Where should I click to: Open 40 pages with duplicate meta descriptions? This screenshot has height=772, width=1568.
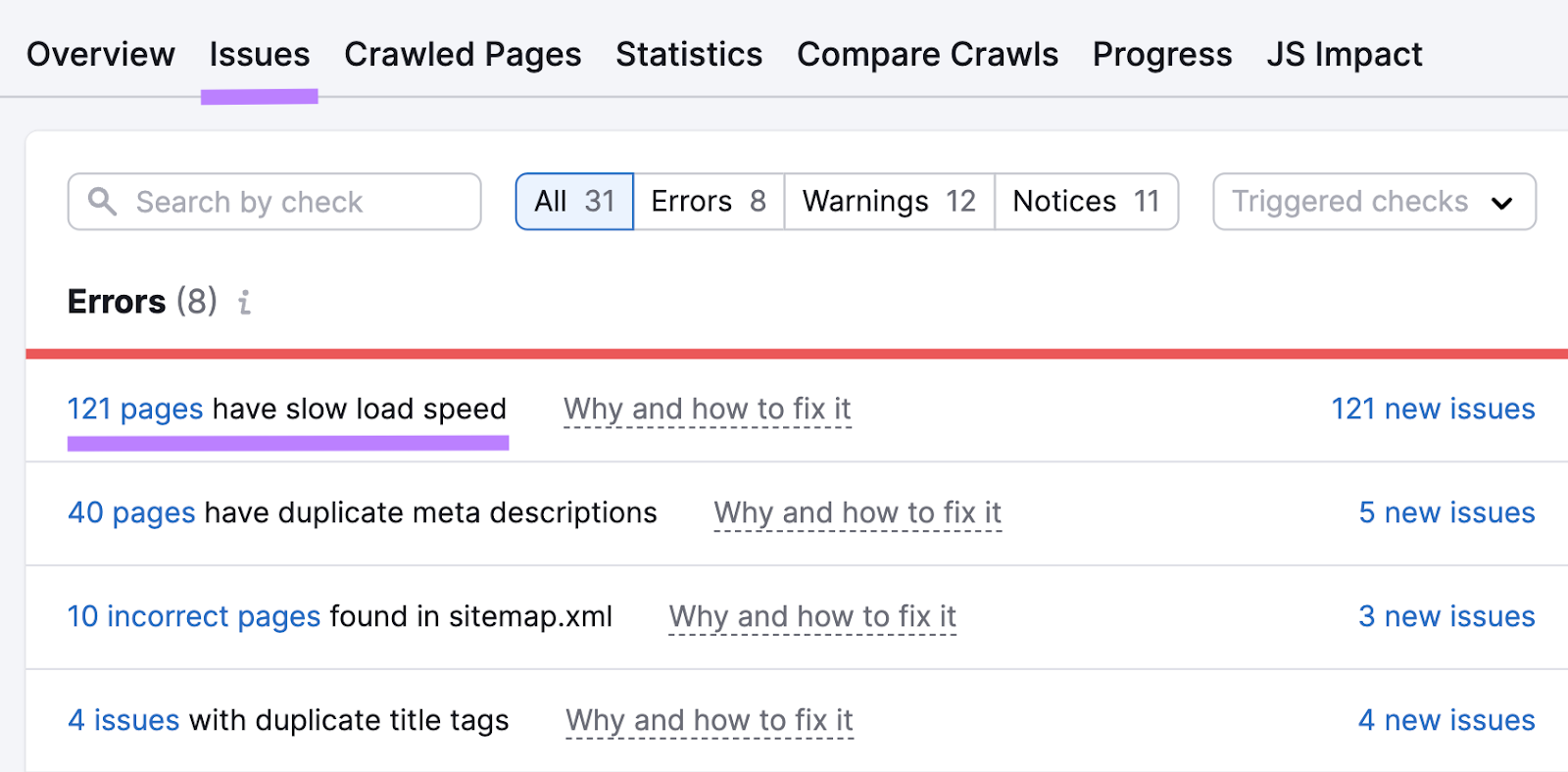130,512
